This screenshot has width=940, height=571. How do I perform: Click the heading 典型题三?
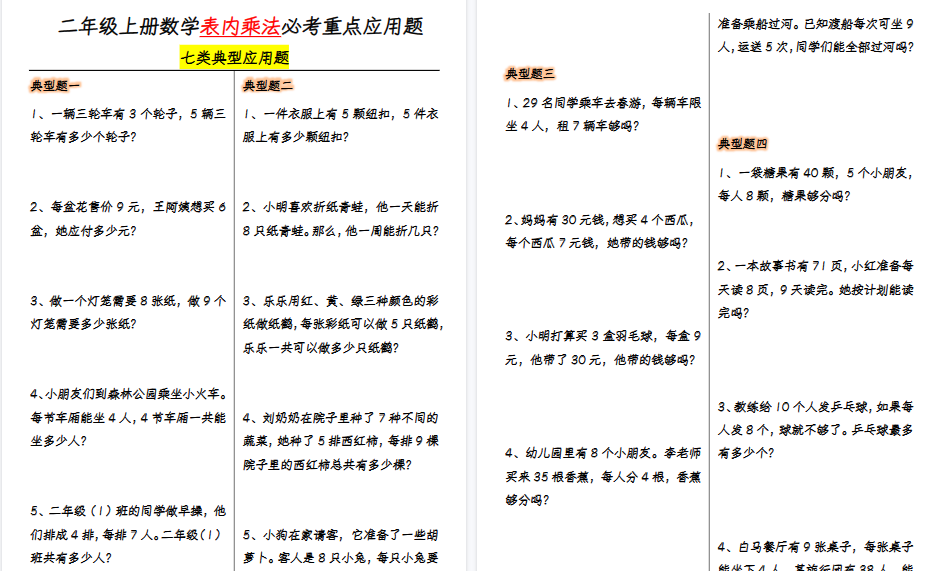tap(530, 73)
